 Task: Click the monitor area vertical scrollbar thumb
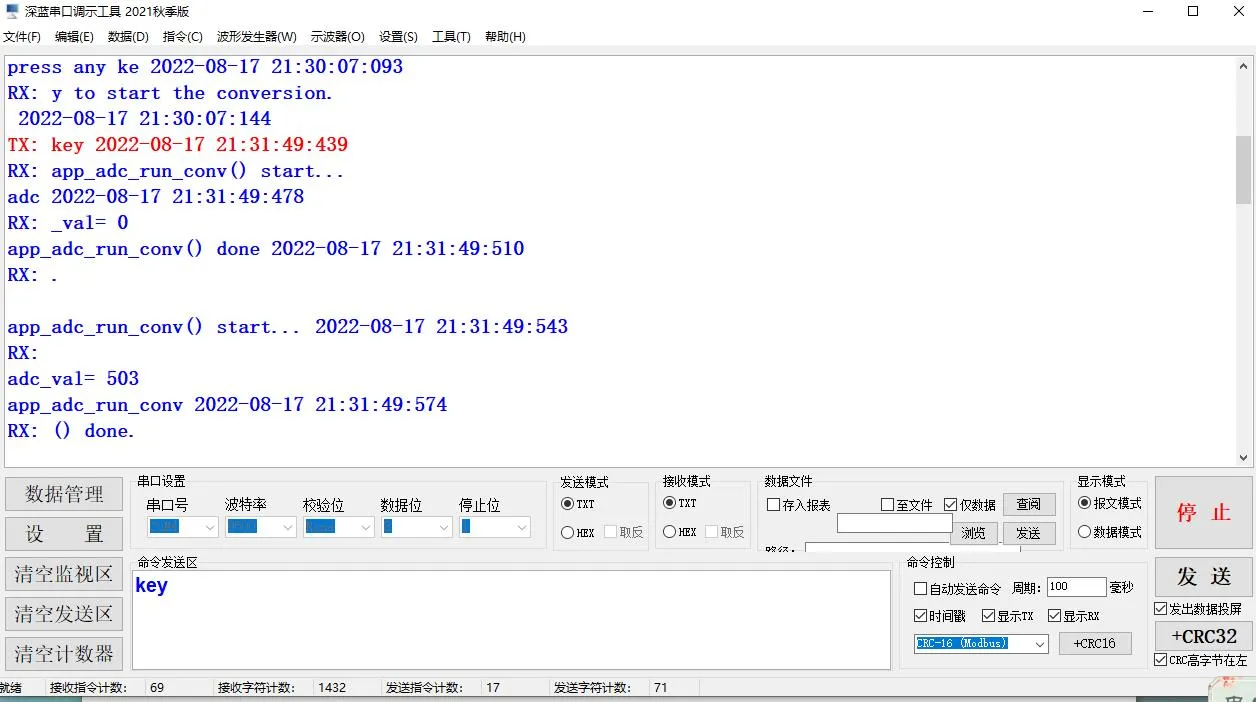pyautogui.click(x=1244, y=170)
